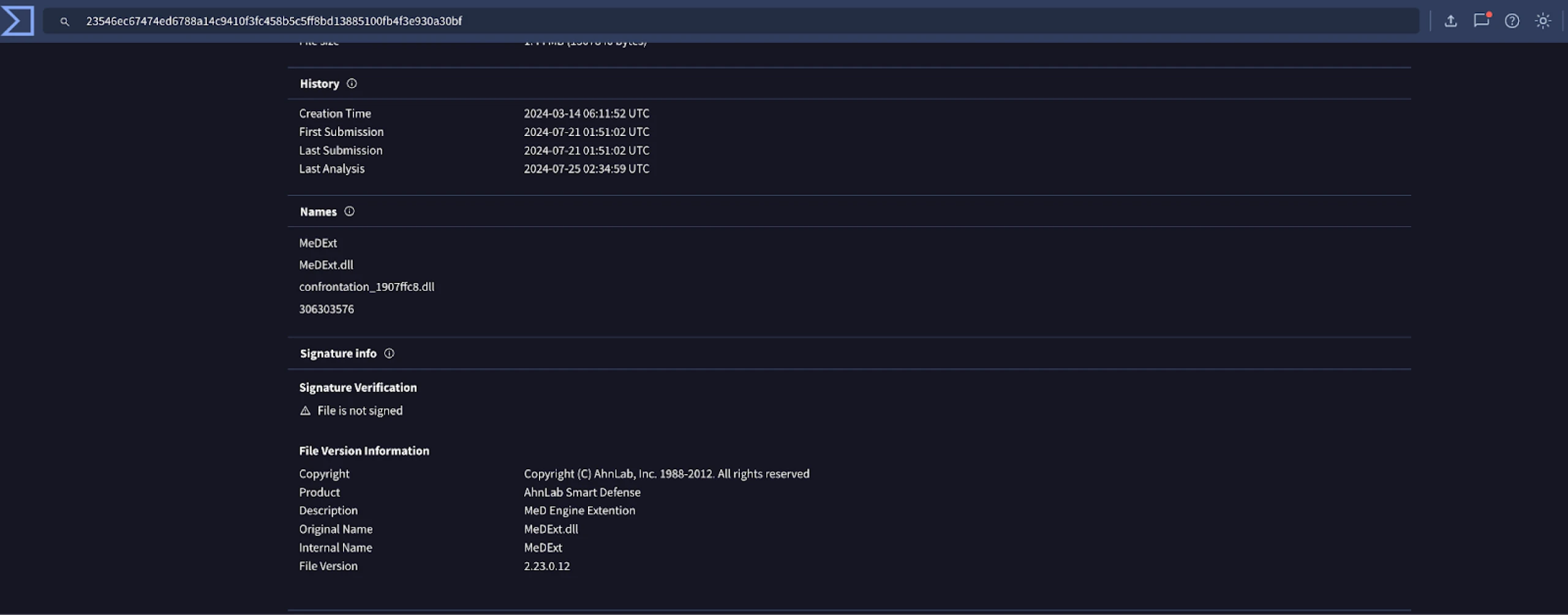1568x615 pixels.
Task: Click Creation Time value 2024-03-14 06:11:52 UTC
Action: pyautogui.click(x=586, y=113)
